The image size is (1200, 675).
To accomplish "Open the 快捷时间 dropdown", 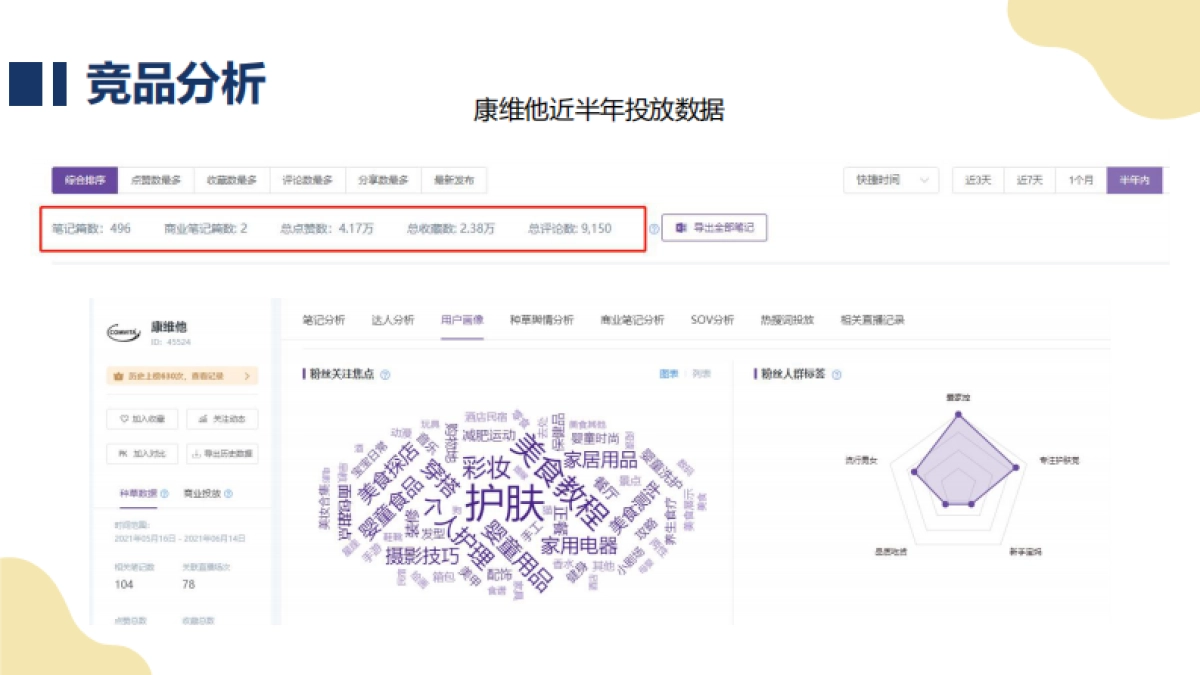I will point(890,180).
